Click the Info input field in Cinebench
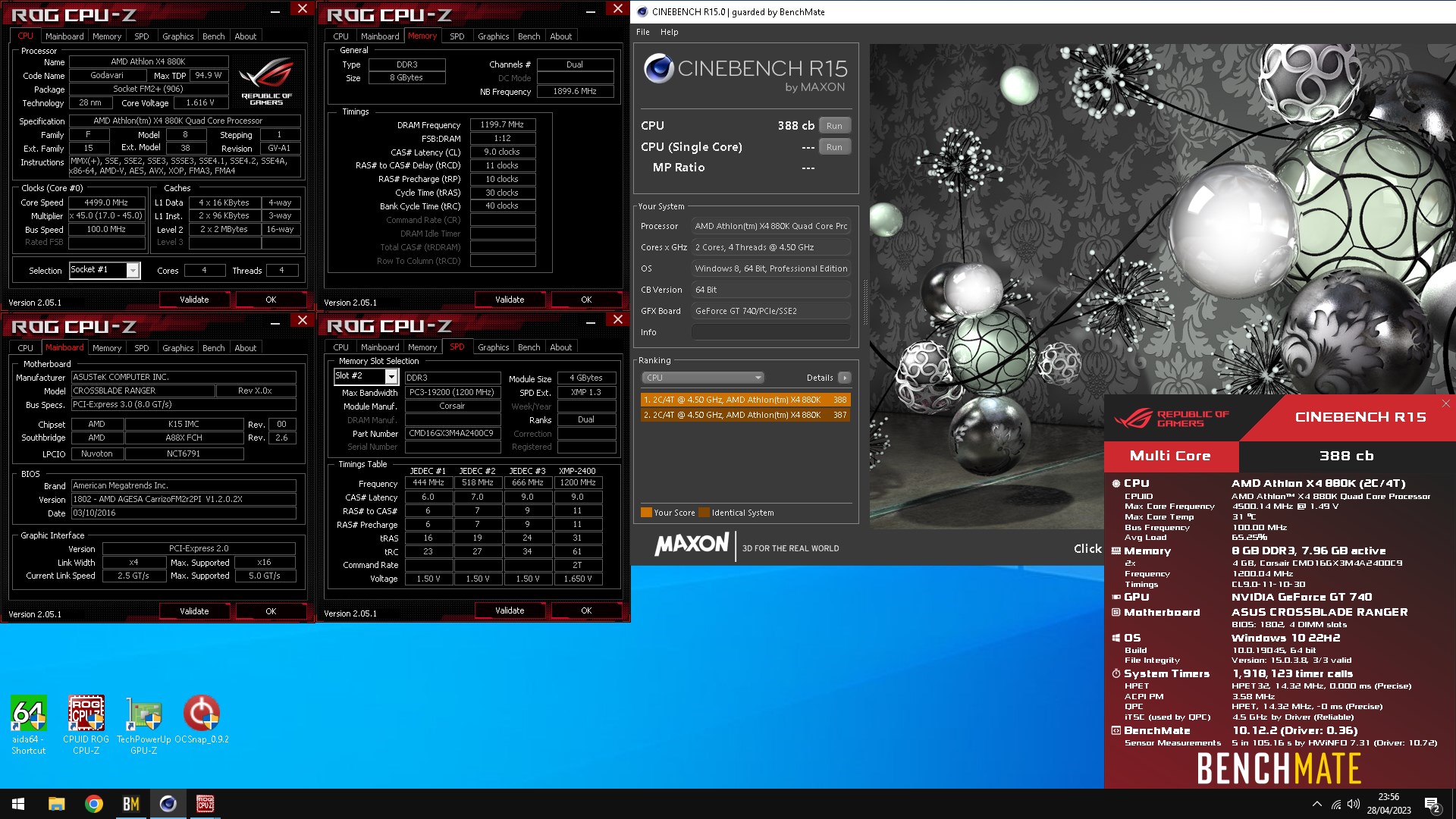1456x819 pixels. pyautogui.click(x=770, y=332)
